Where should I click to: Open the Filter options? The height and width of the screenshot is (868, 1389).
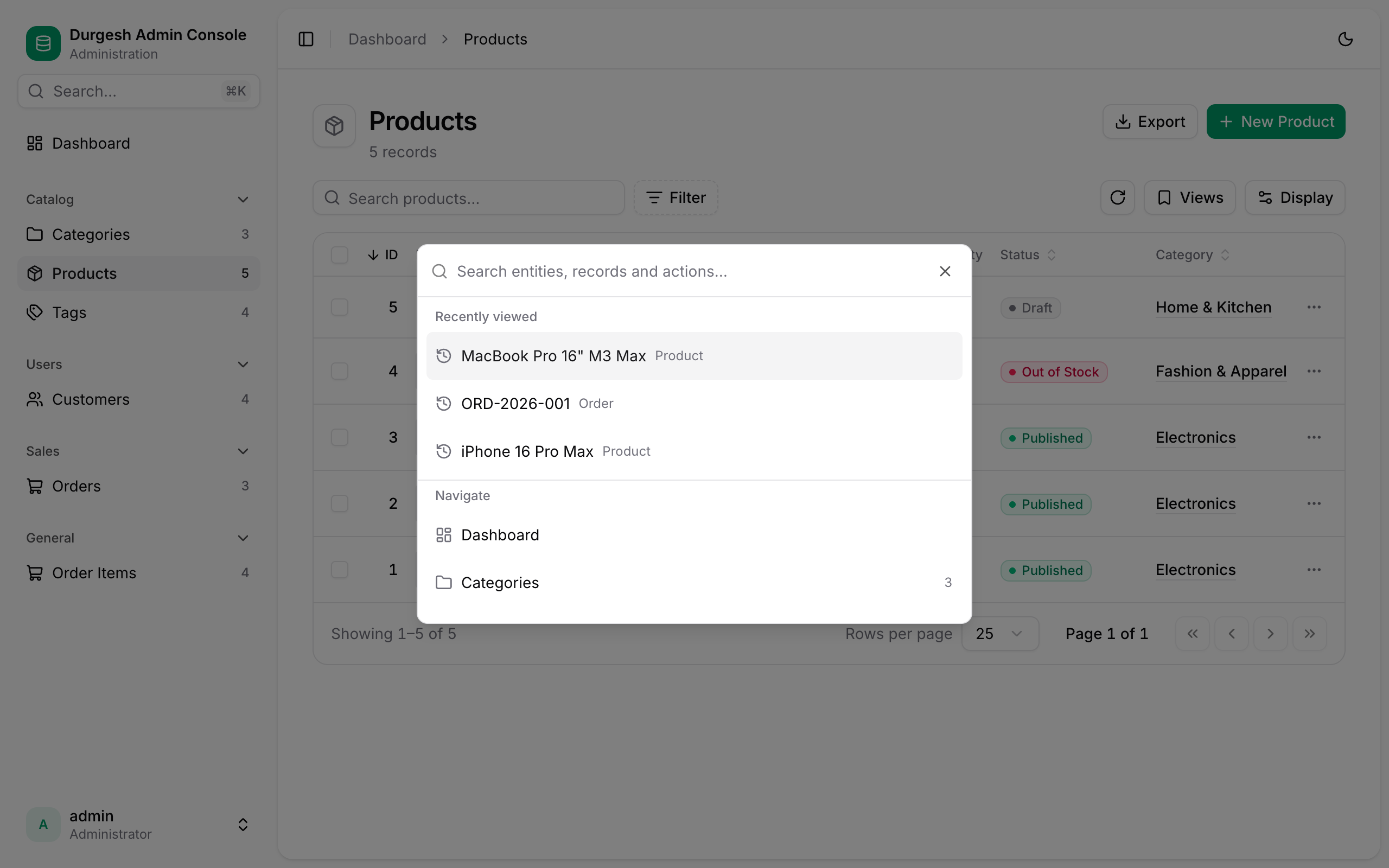tap(676, 197)
